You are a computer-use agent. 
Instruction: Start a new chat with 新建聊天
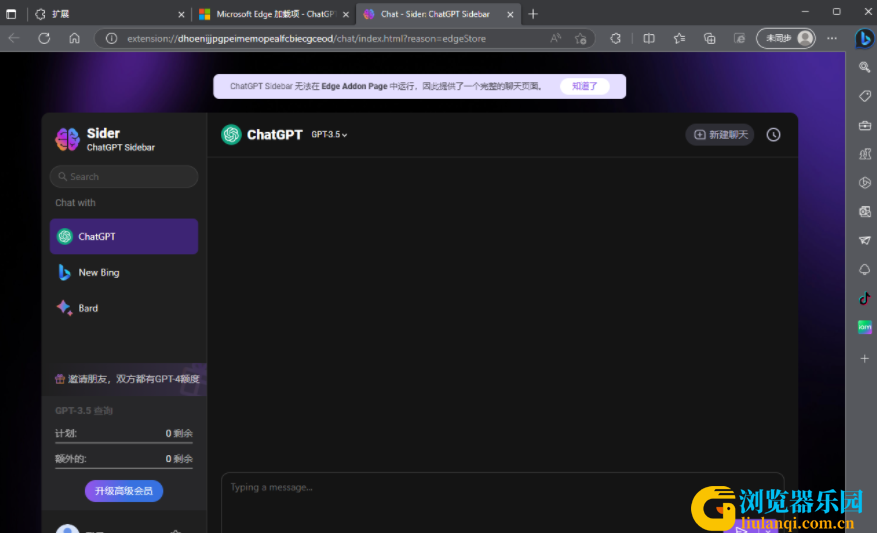tap(720, 135)
